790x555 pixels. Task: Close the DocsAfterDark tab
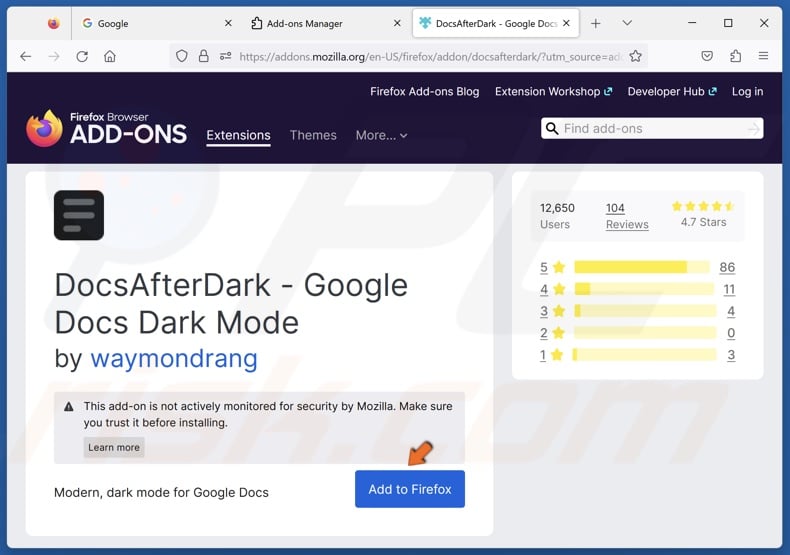click(x=566, y=23)
